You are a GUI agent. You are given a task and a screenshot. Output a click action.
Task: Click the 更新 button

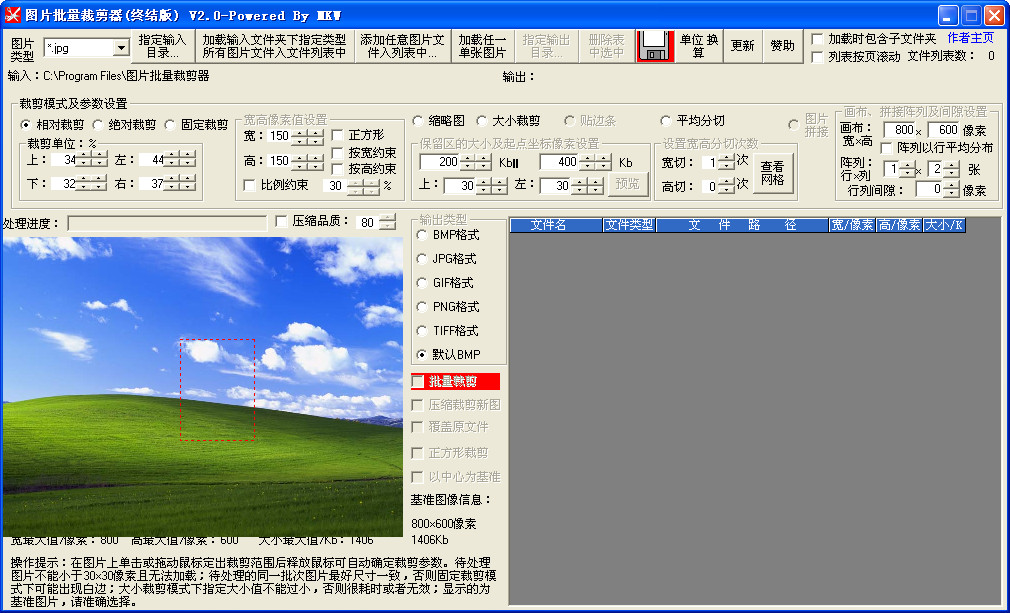tap(743, 46)
